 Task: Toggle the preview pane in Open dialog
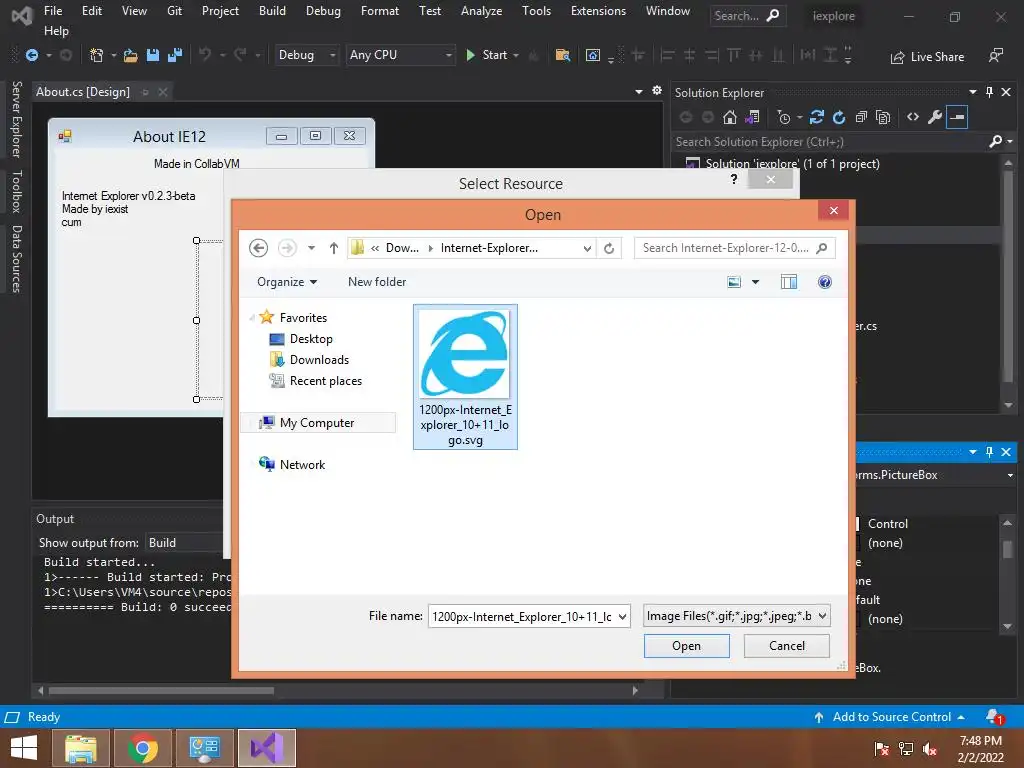(789, 282)
